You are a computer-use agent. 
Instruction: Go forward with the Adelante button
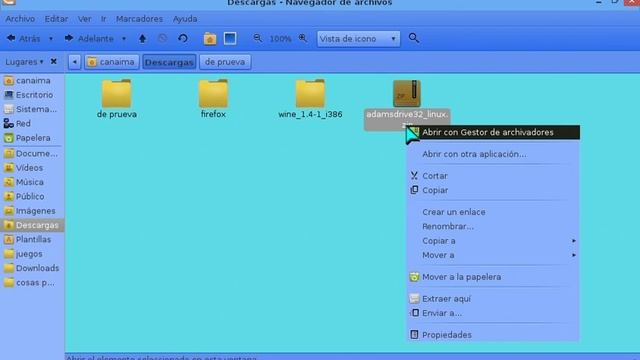tap(89, 39)
